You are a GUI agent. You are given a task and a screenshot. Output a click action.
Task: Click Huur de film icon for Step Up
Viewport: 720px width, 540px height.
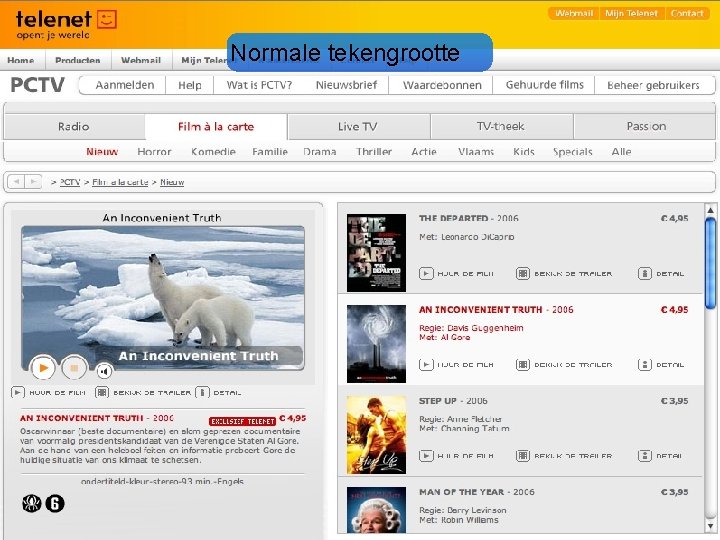426,456
